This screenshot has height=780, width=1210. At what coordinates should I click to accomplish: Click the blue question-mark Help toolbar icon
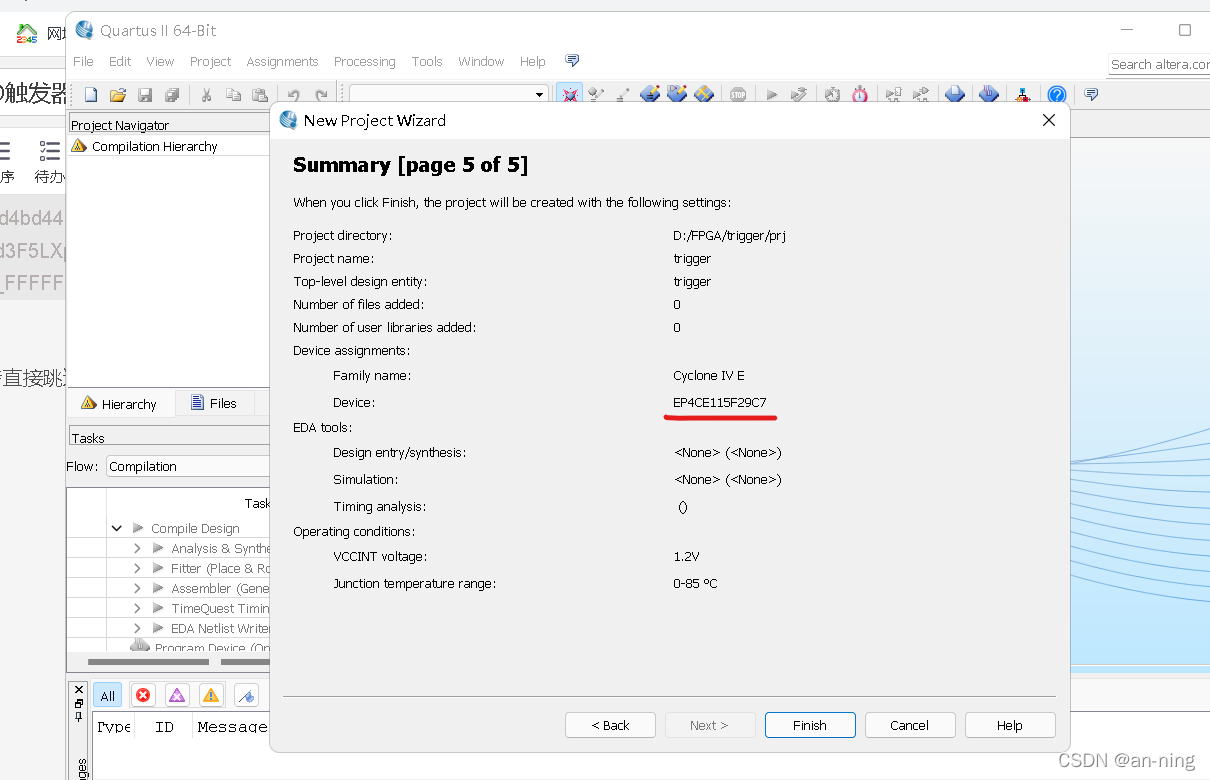1057,95
